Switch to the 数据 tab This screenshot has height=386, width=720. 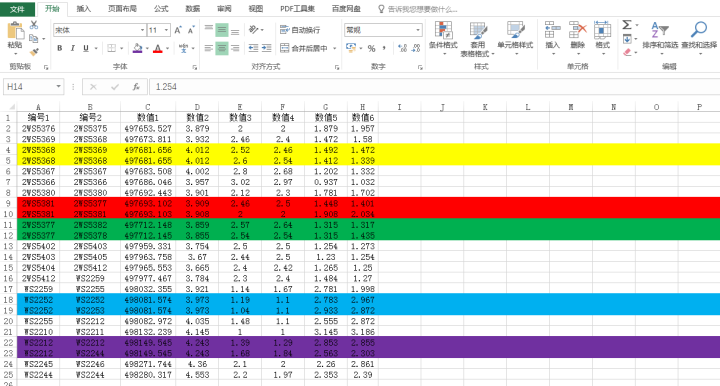pos(192,9)
